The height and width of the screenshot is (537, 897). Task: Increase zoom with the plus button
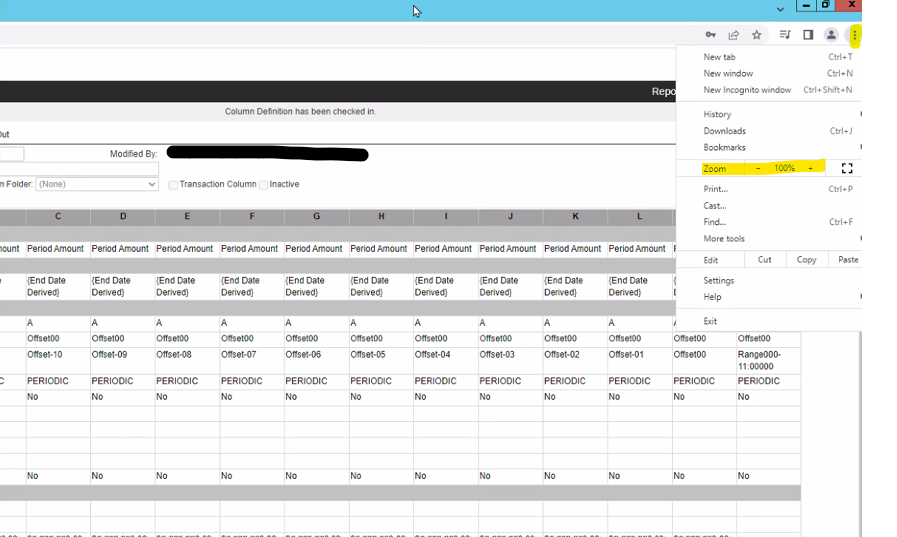tap(810, 168)
